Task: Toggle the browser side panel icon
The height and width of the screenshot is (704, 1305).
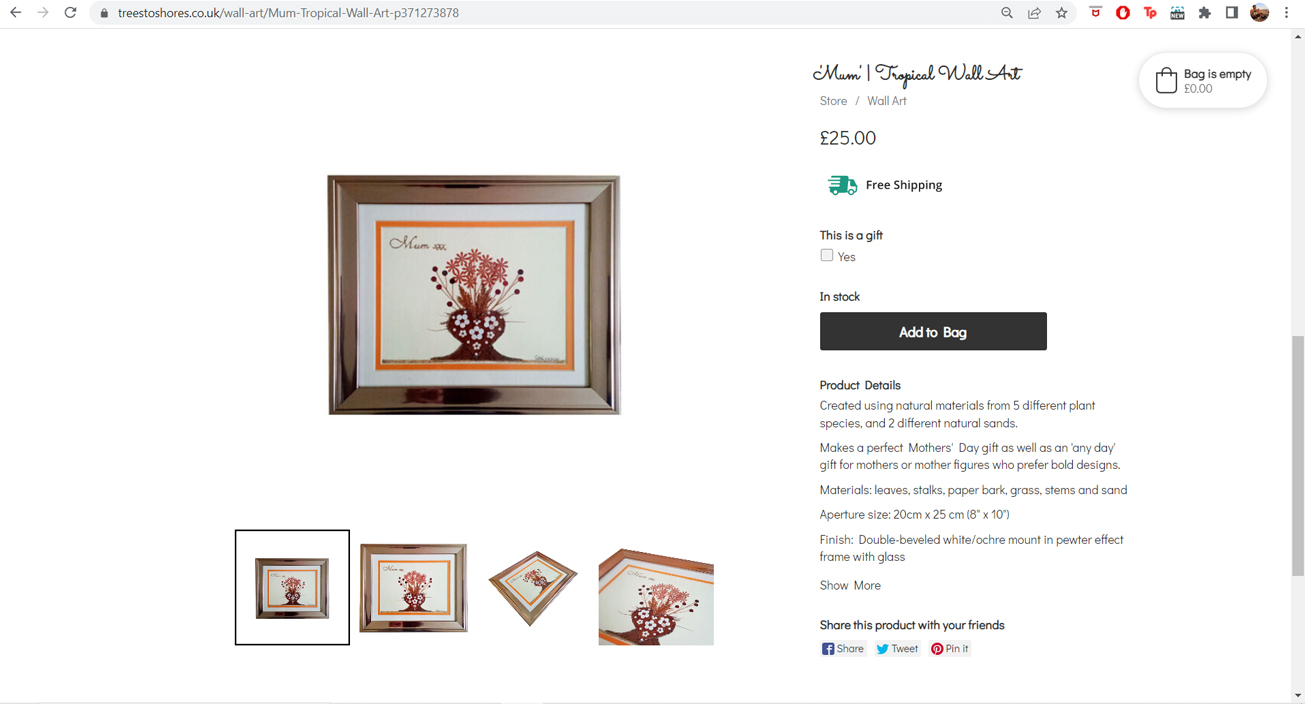Action: 1232,13
